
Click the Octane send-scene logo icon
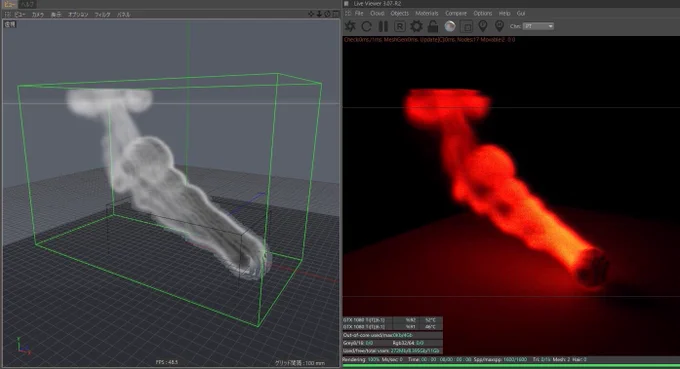[350, 26]
